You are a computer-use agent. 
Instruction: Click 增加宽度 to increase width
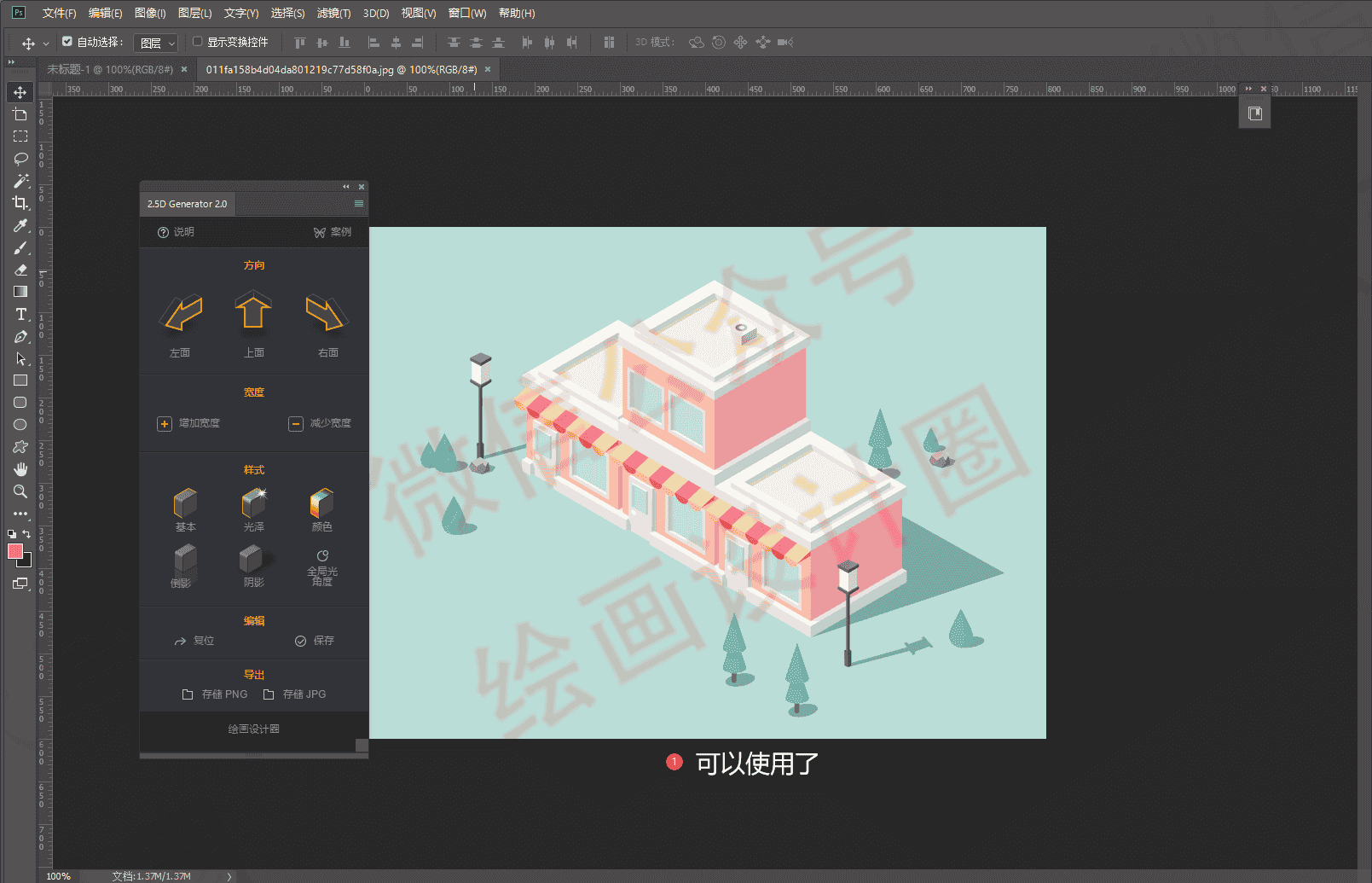(x=188, y=423)
